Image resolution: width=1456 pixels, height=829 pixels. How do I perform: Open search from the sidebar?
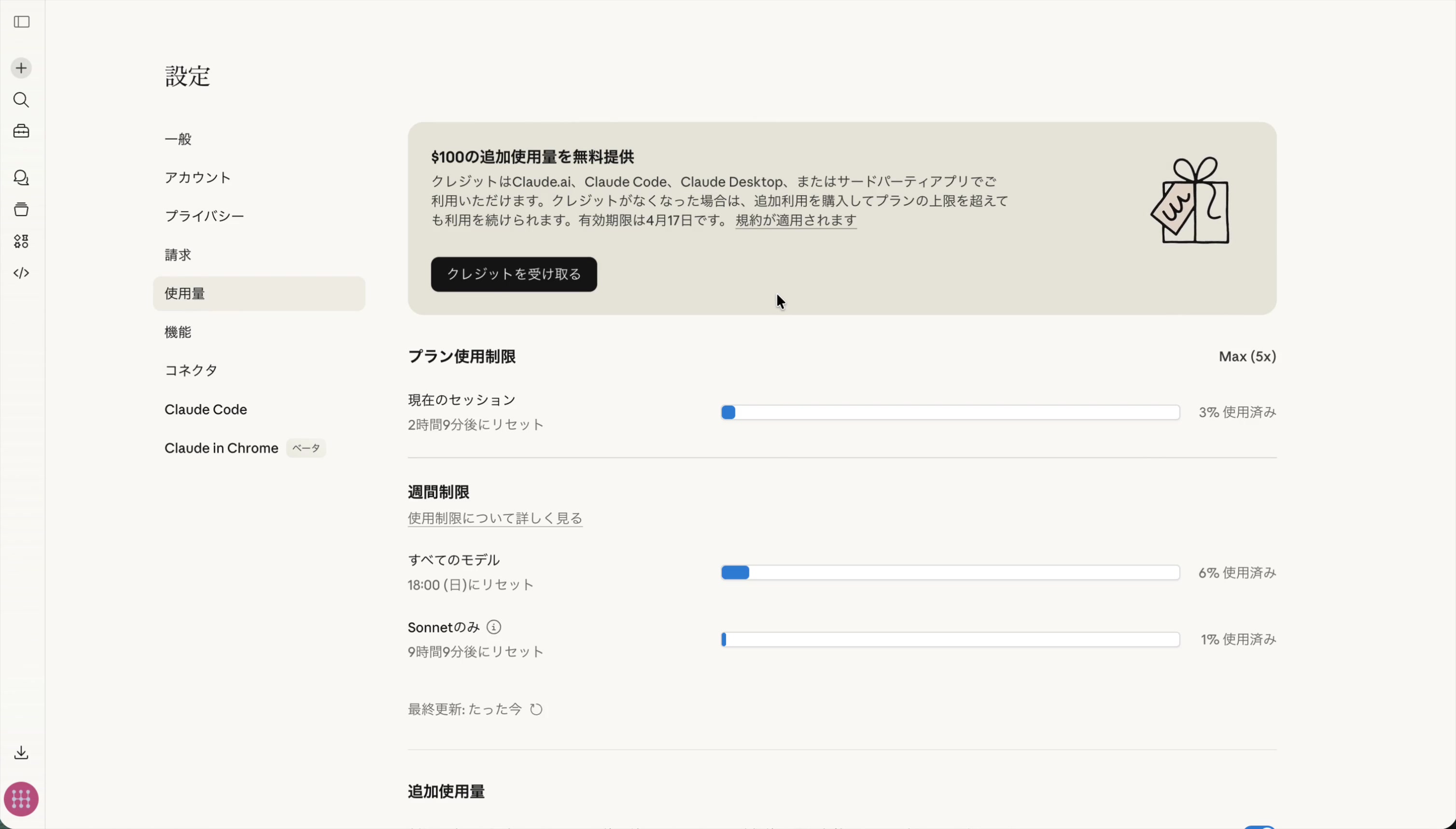coord(22,100)
